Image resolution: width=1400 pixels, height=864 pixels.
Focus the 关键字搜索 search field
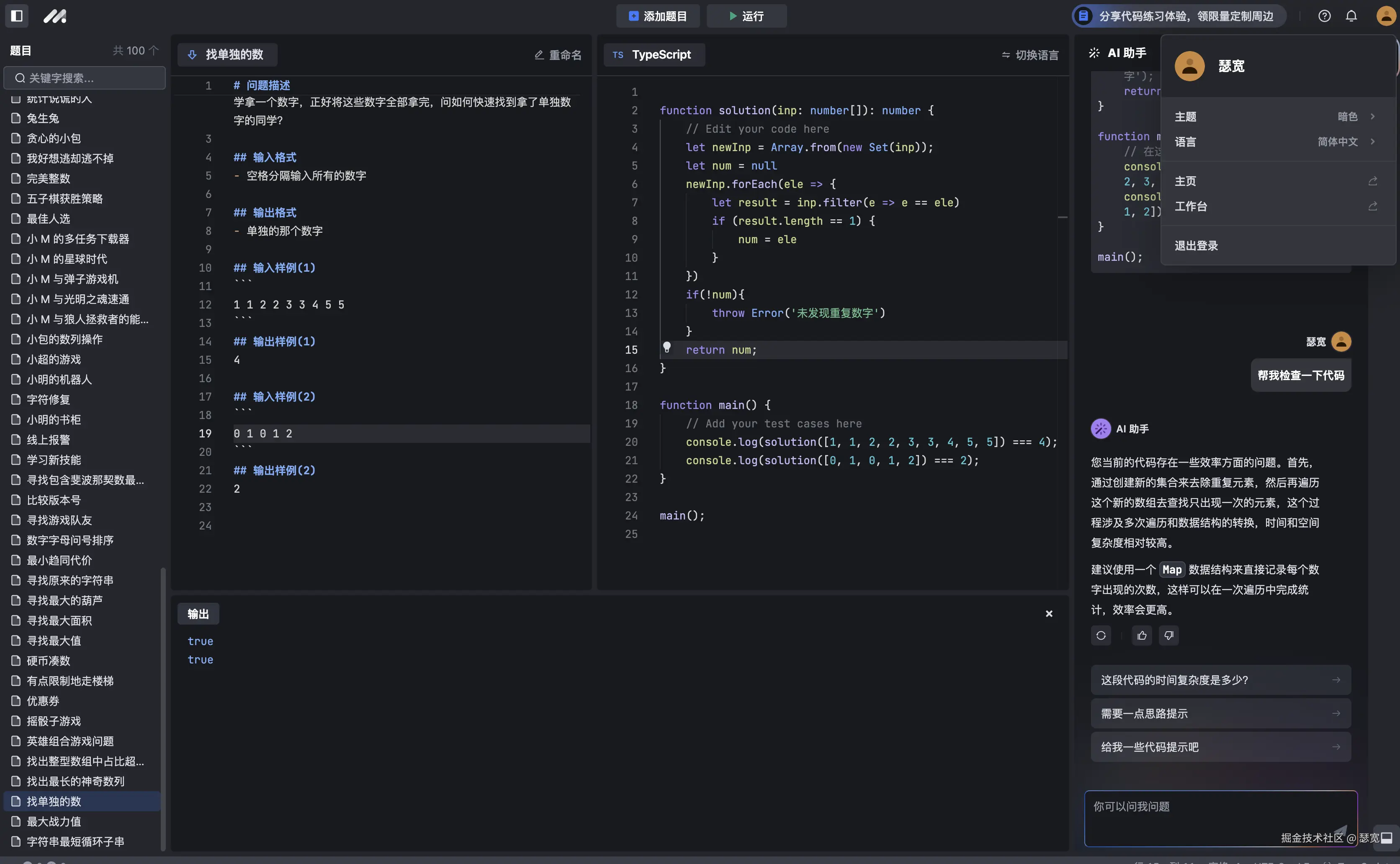[85, 78]
